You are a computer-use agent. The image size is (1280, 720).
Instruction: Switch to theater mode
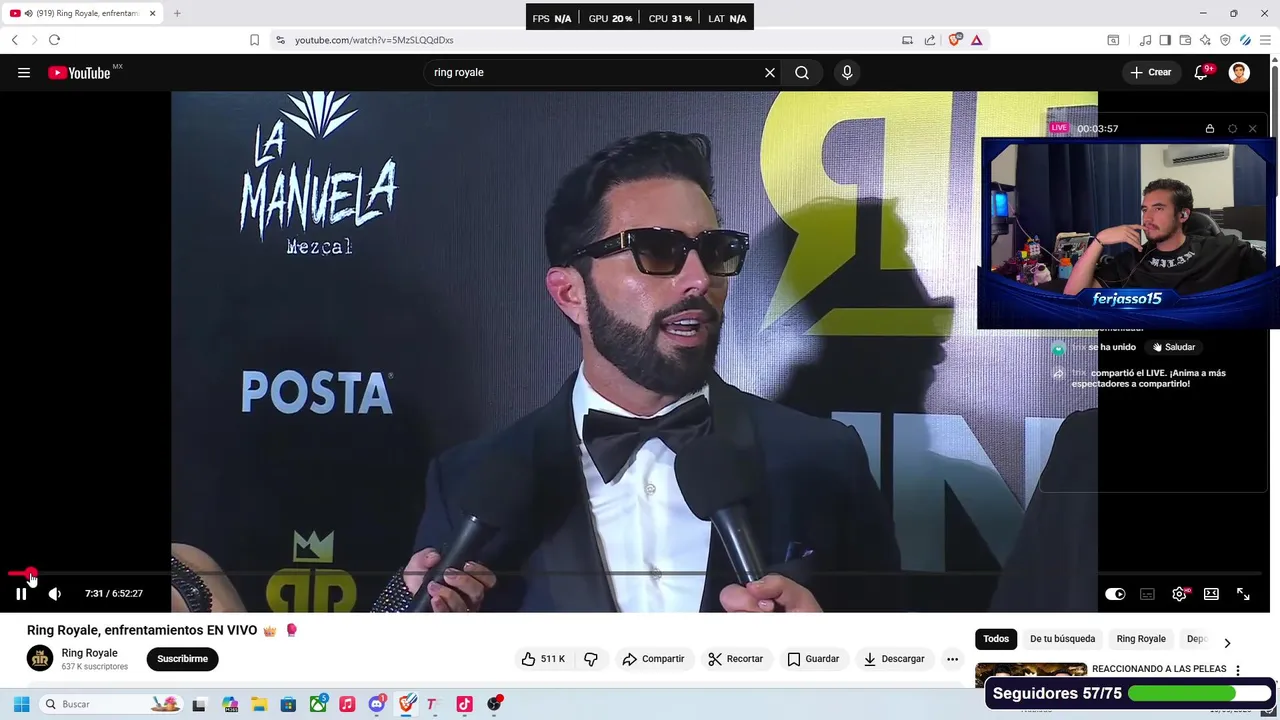1211,594
